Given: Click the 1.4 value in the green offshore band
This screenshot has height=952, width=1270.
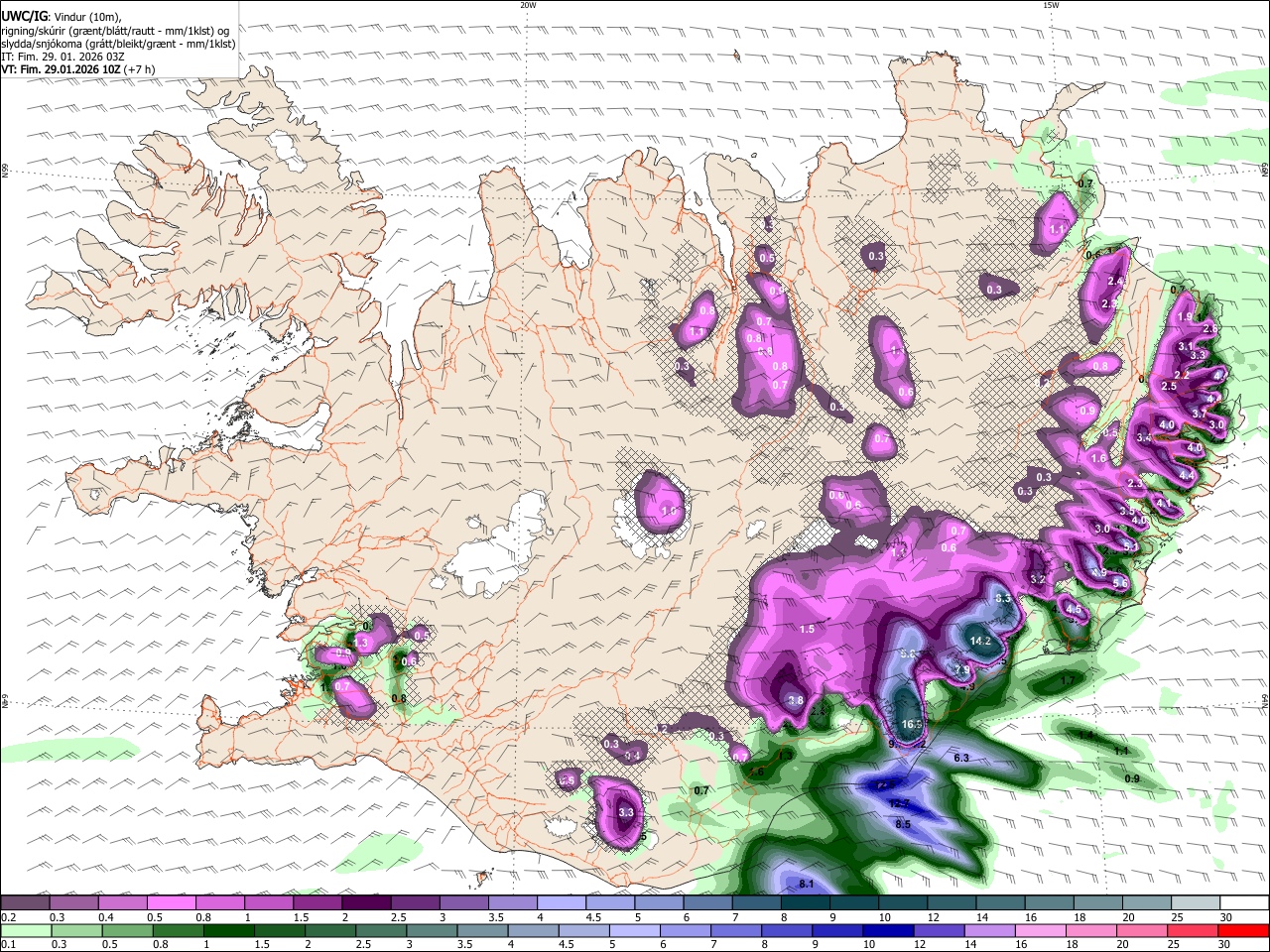Looking at the screenshot, I should click(x=1085, y=736).
